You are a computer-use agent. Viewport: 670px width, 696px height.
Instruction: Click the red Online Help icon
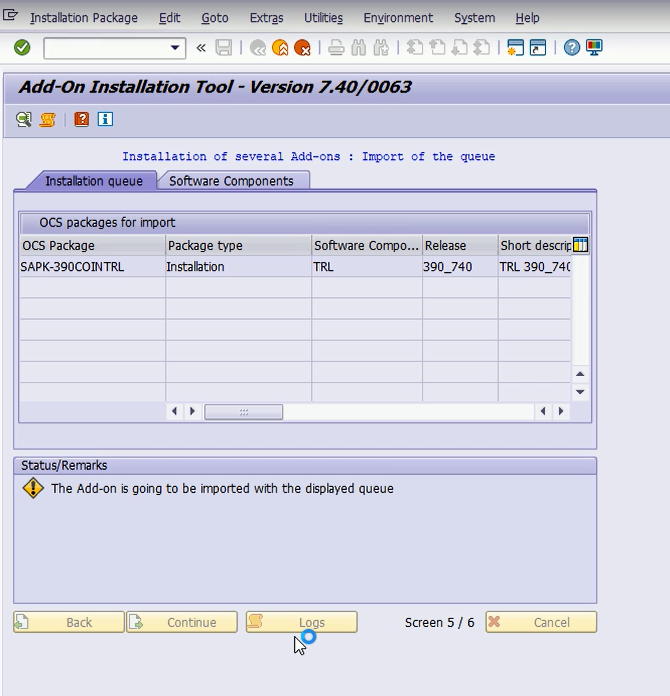(82, 119)
